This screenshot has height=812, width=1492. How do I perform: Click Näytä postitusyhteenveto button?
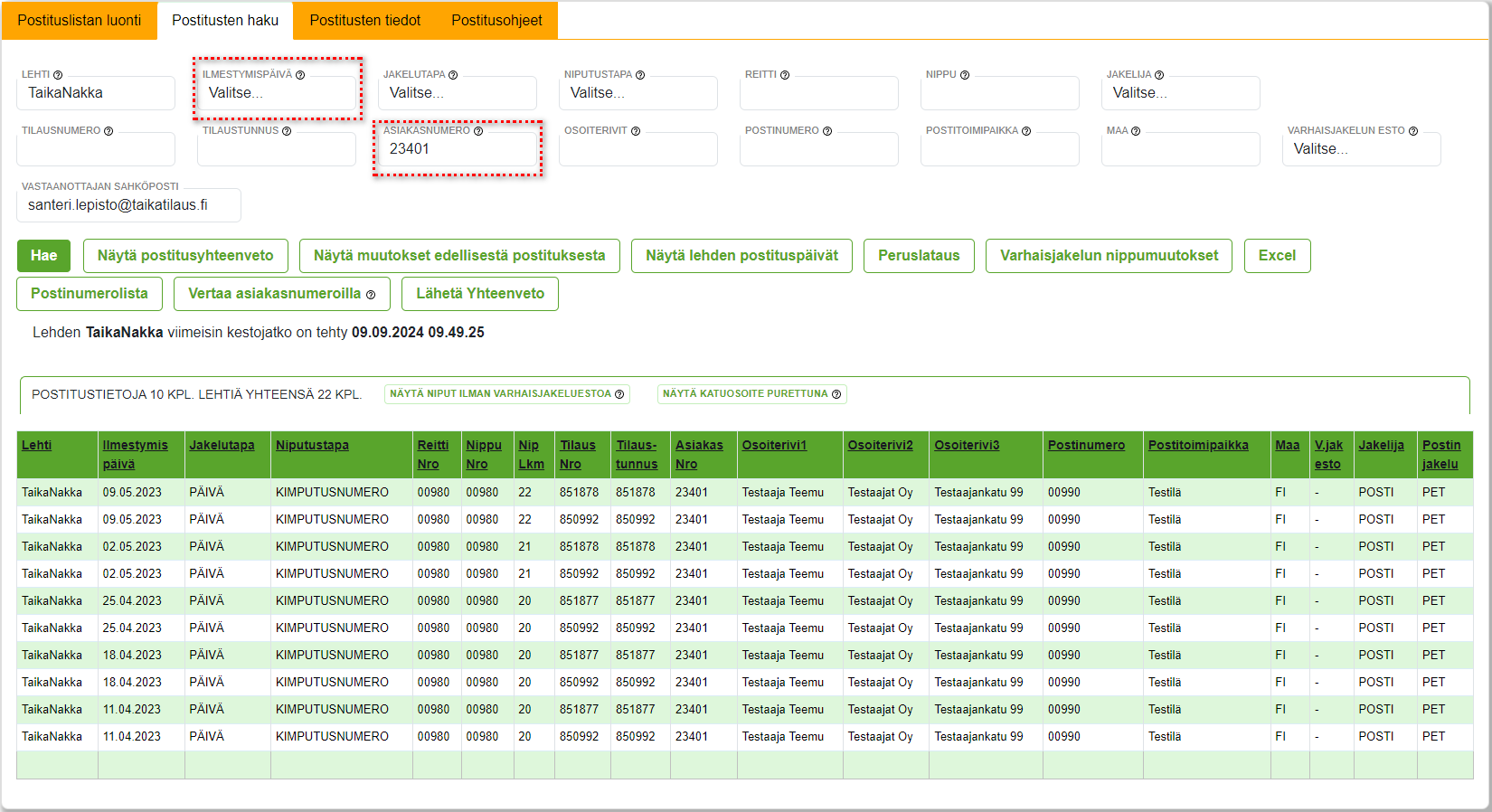[x=185, y=256]
